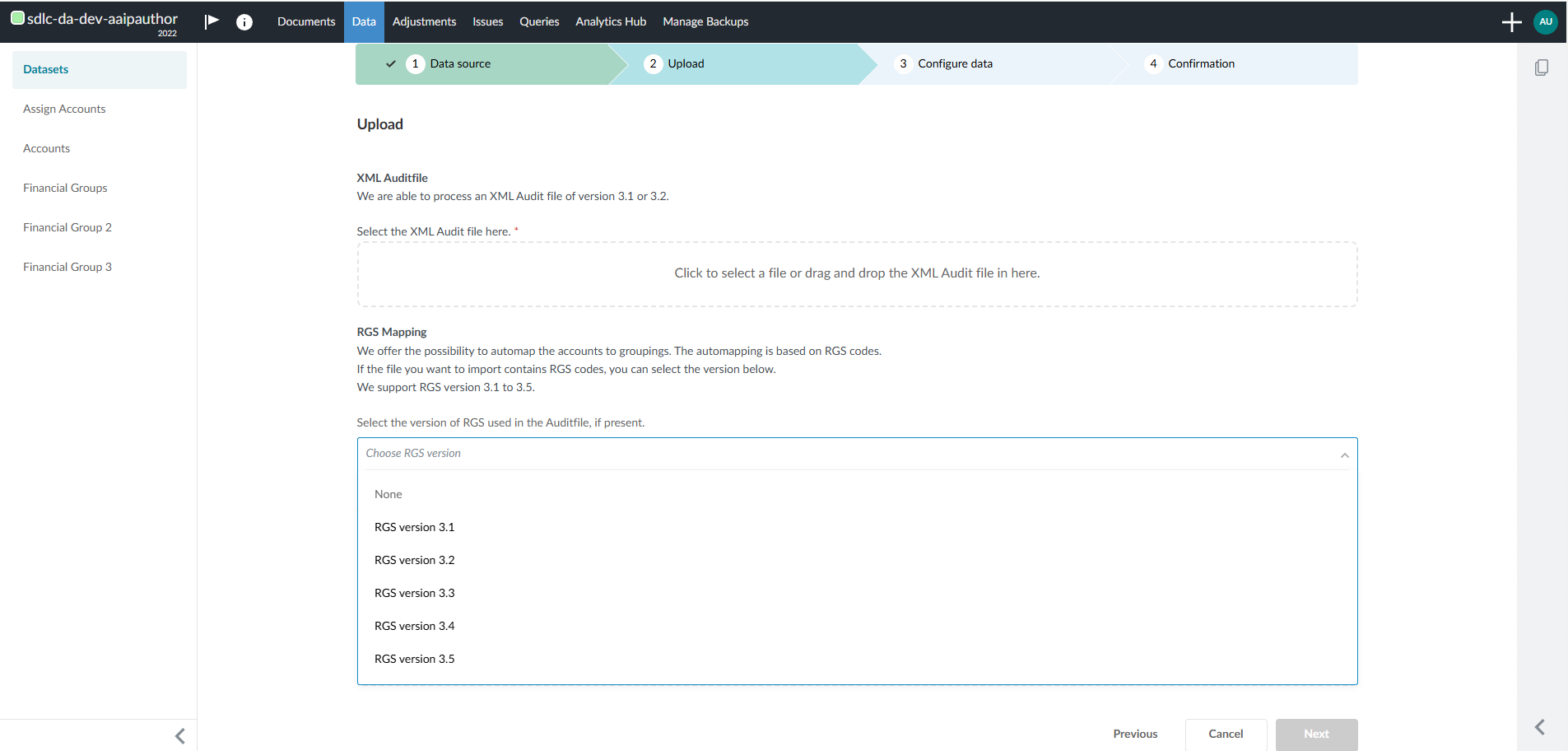Open the Adjustments tab
The width and height of the screenshot is (1568, 751).
click(424, 22)
